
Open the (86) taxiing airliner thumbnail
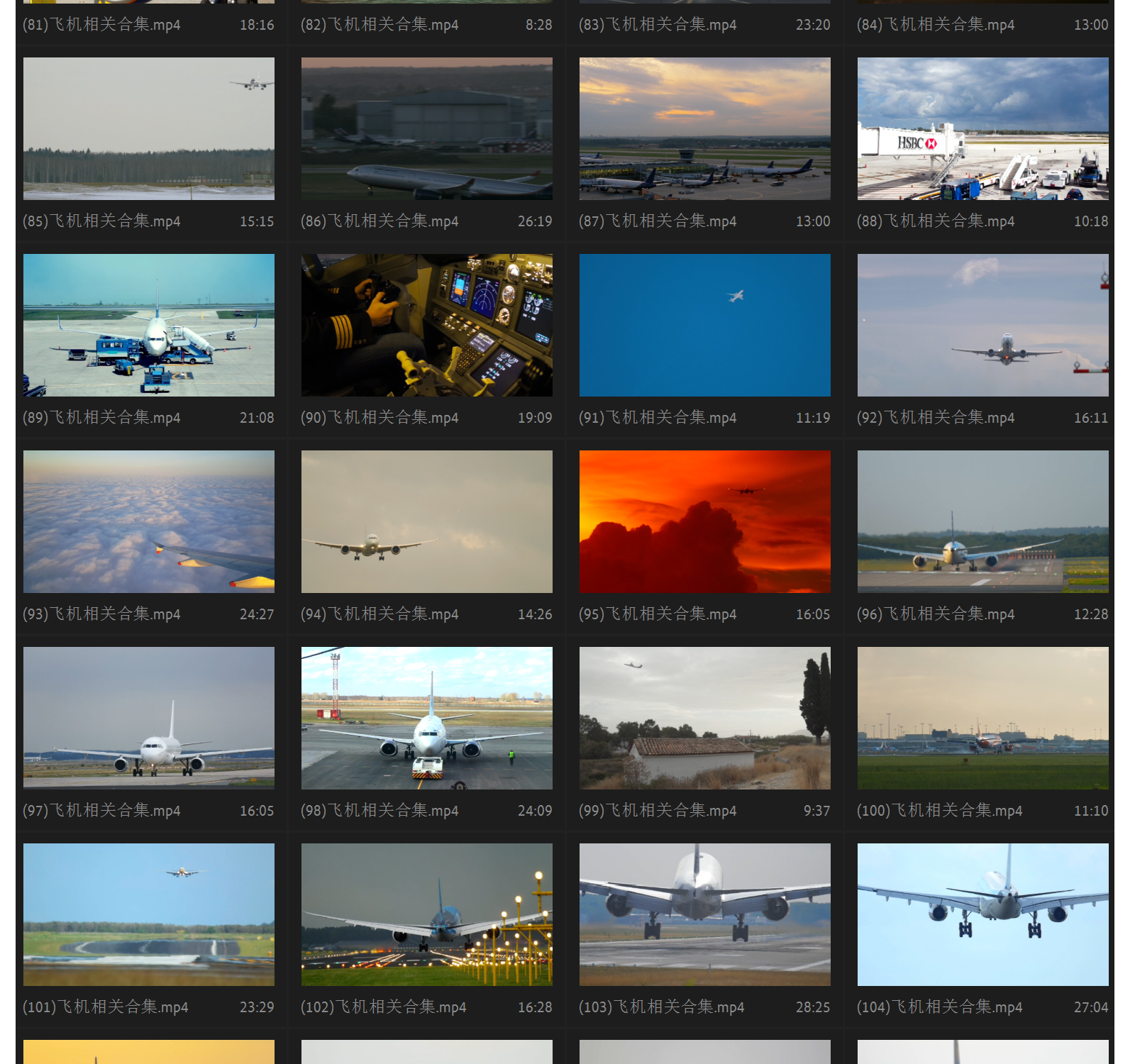tap(427, 128)
